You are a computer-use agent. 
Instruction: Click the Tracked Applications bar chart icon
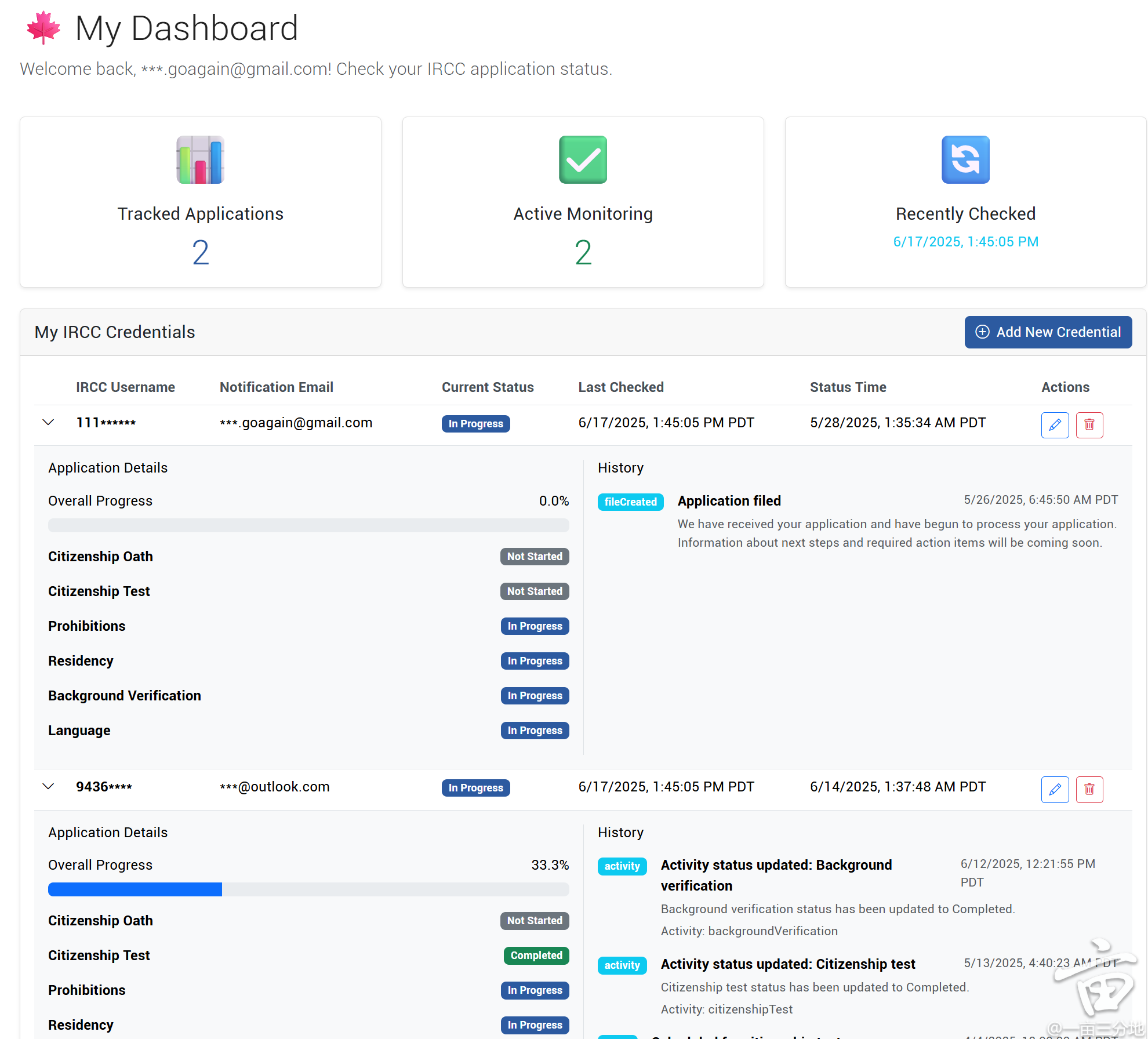coord(200,159)
